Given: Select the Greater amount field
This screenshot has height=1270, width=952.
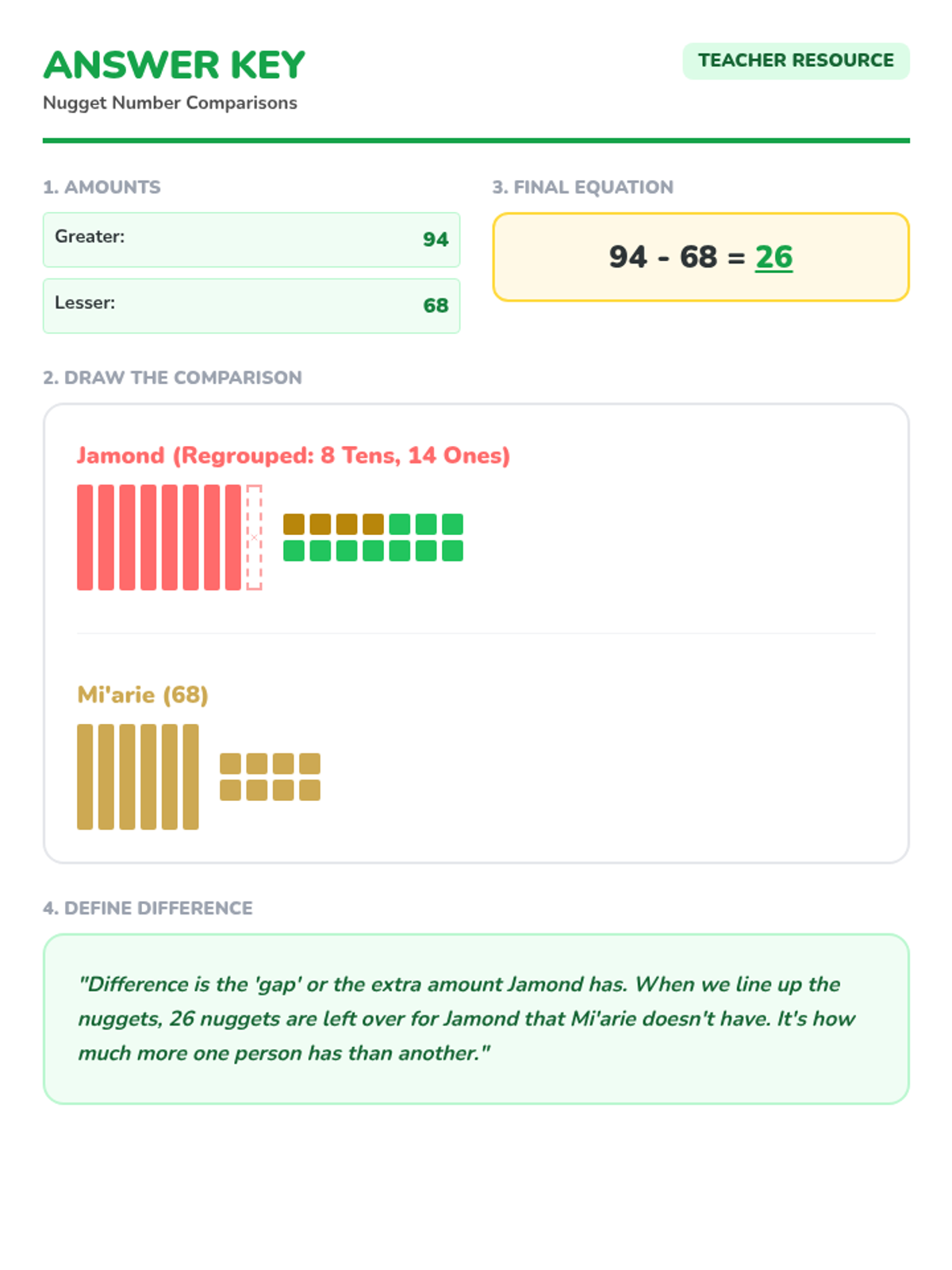Looking at the screenshot, I should click(x=251, y=240).
